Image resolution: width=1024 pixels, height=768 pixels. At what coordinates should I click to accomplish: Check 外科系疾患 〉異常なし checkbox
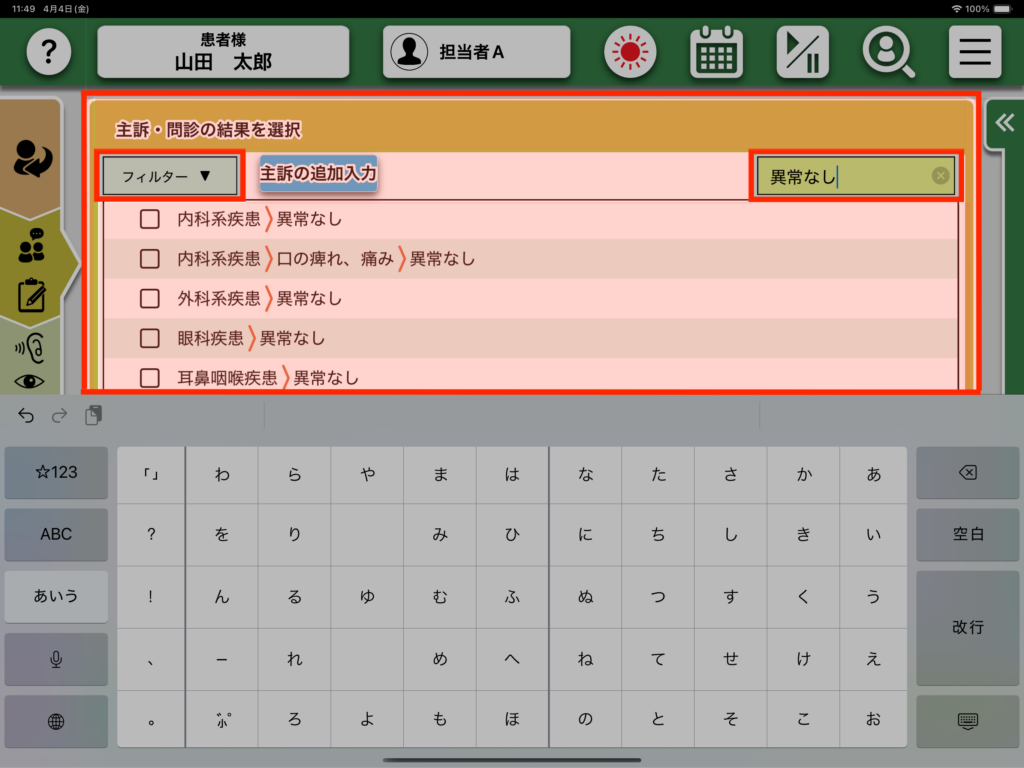(150, 298)
